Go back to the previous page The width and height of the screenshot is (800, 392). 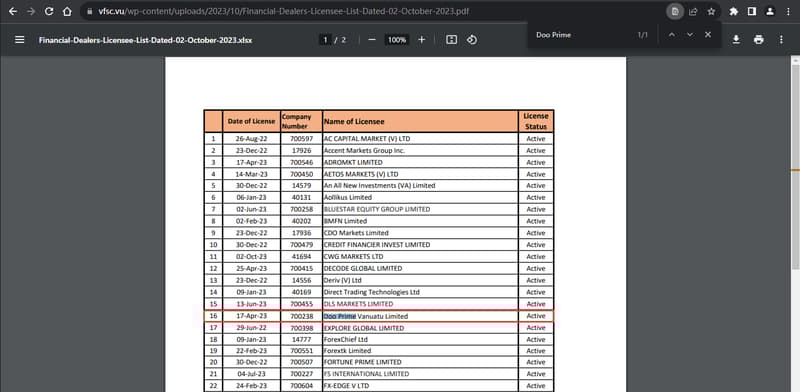point(13,11)
